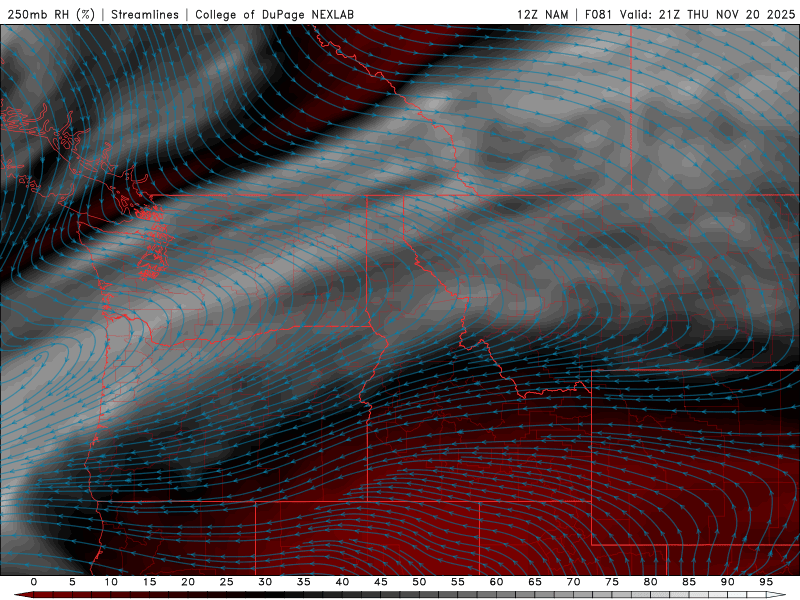Screen dimensions: 800x600
Task: Click the colorbar label "10"
Action: tap(111, 582)
